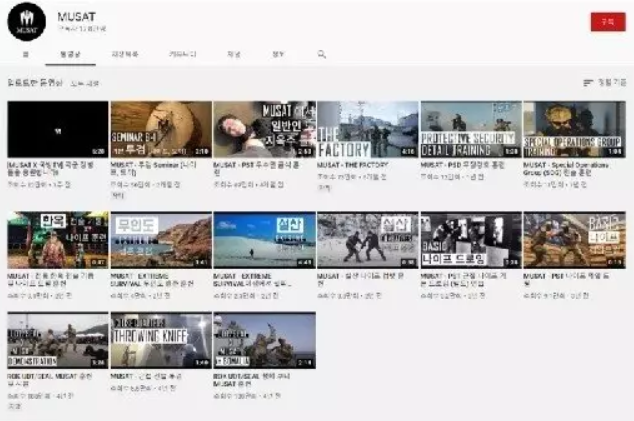This screenshot has height=421, width=634.
Task: Open the 일반인 지옥주 video thumbnail
Action: (x=264, y=129)
